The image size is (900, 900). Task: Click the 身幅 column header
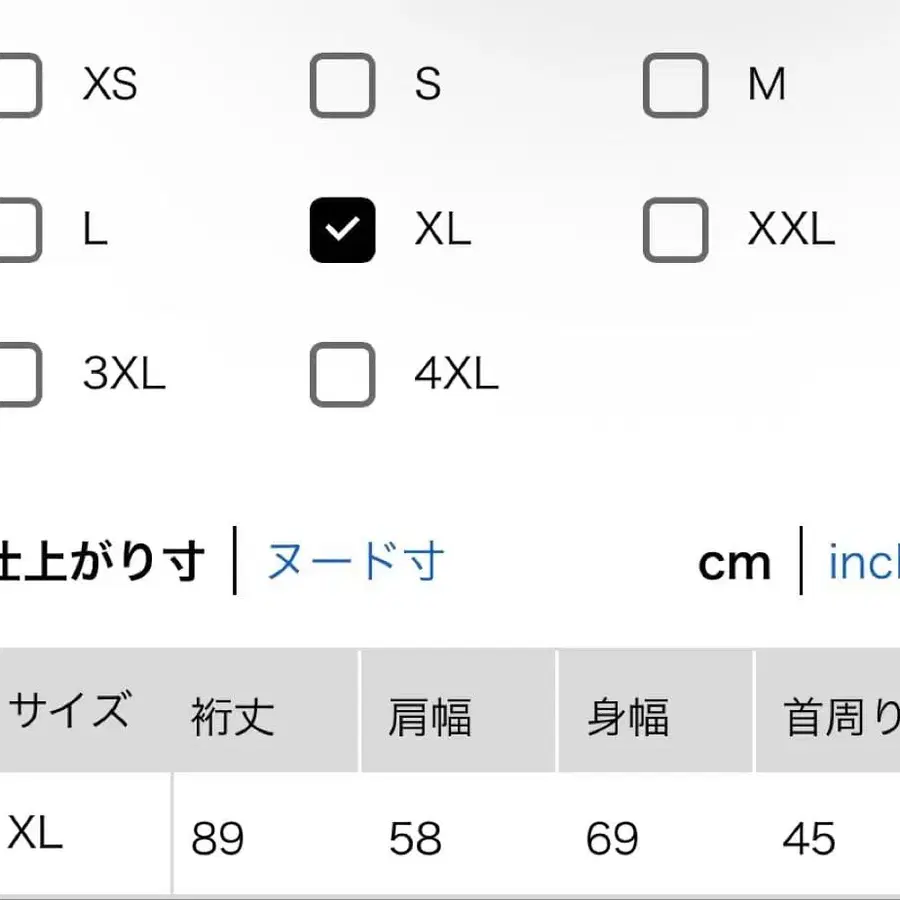[627, 718]
